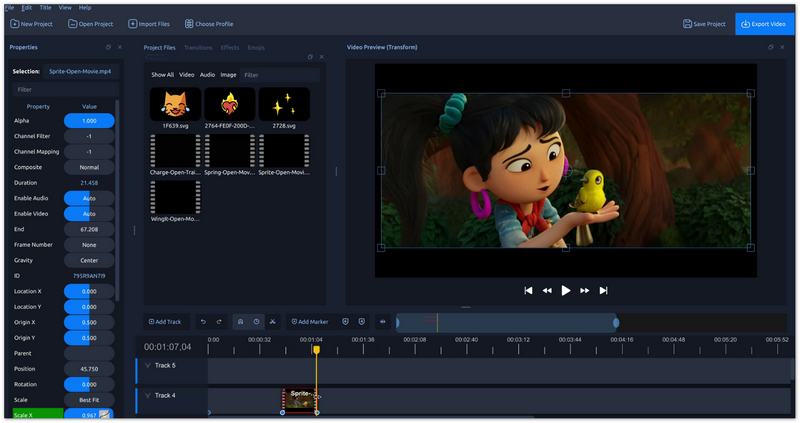Click the center timeline on playhead icon
Image resolution: width=800 pixels, height=423 pixels.
(383, 322)
